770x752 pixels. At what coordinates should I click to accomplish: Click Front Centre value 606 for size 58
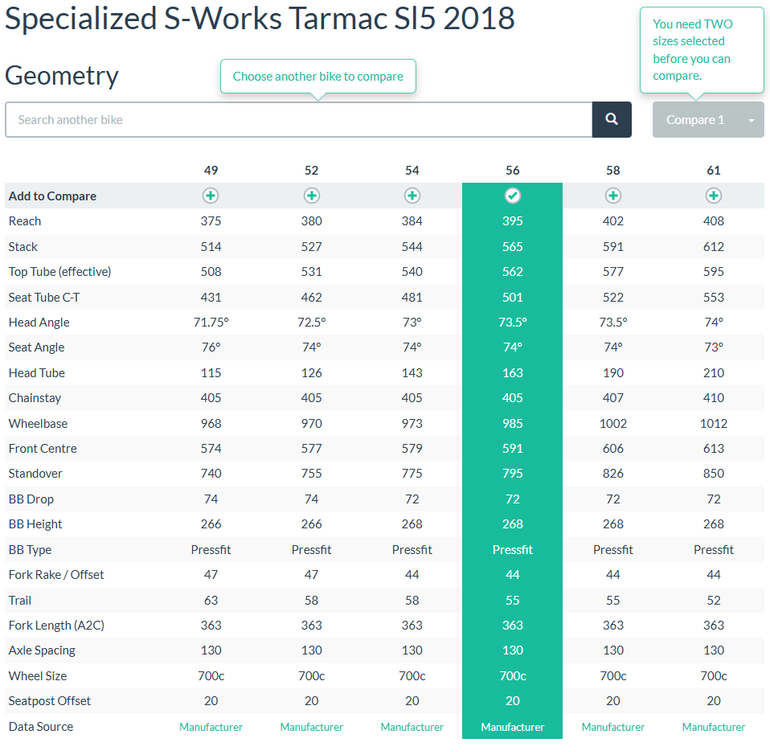coord(613,448)
